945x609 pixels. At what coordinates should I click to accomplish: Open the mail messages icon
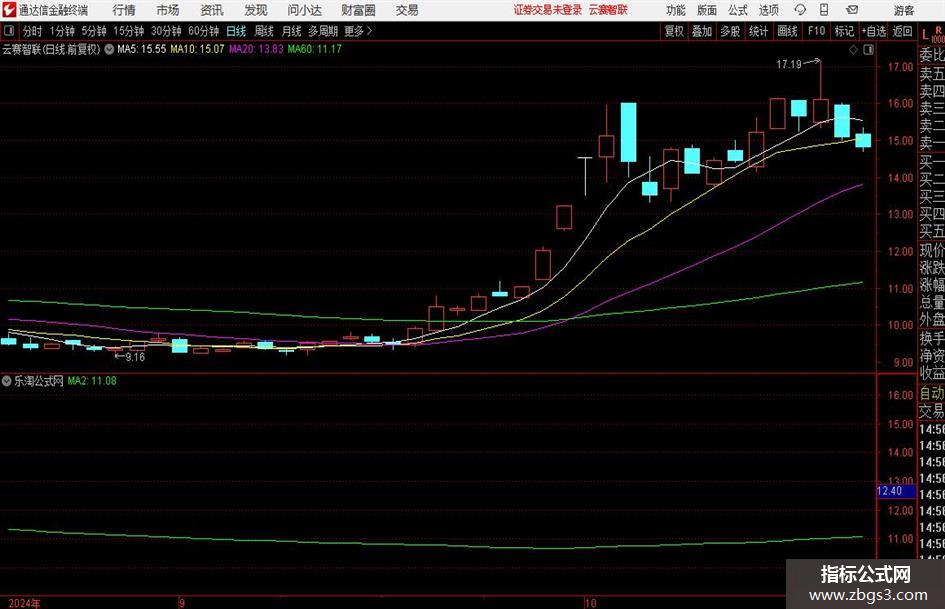coord(852,10)
